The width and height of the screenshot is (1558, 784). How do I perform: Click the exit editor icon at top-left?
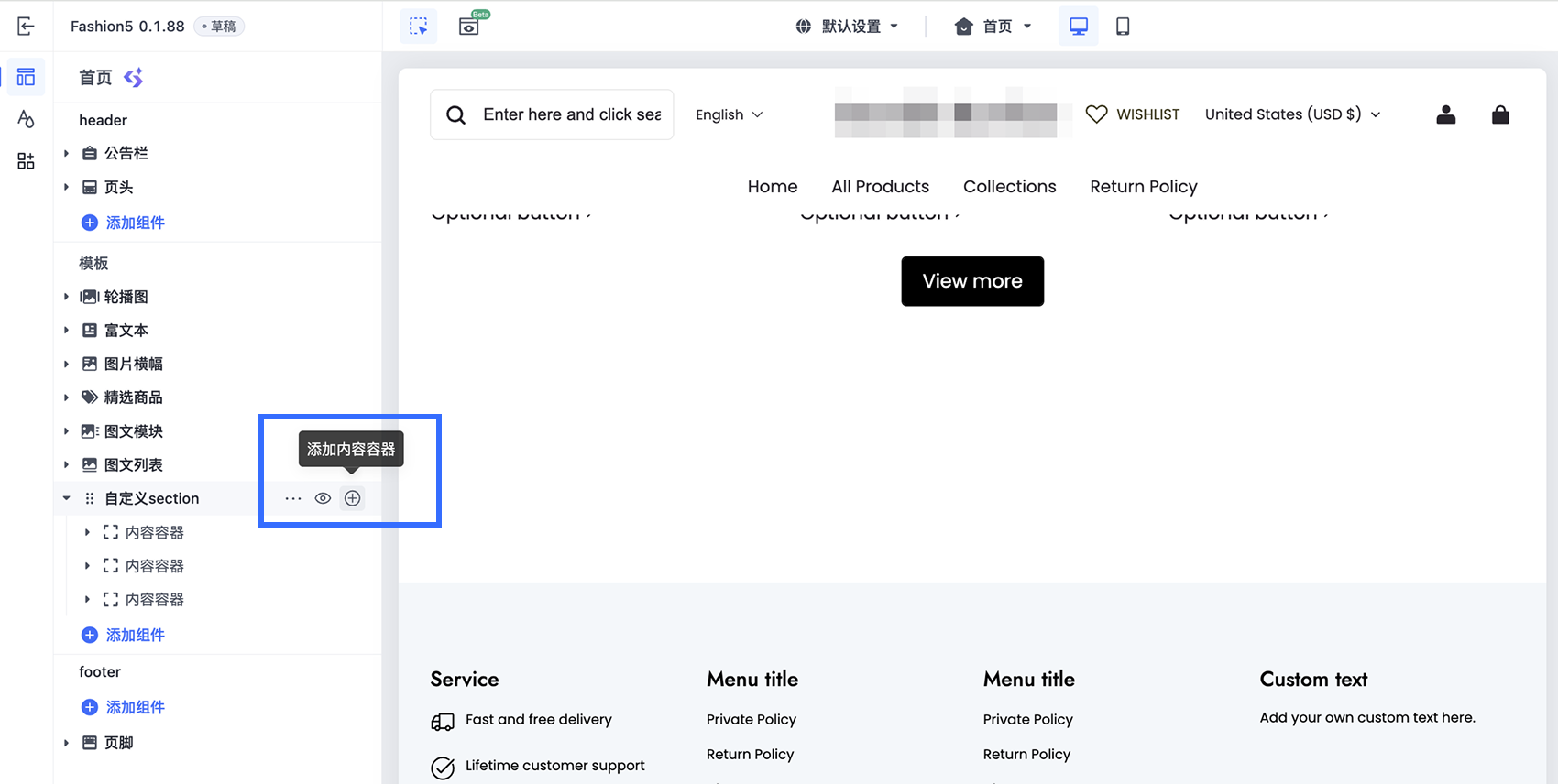tap(26, 27)
